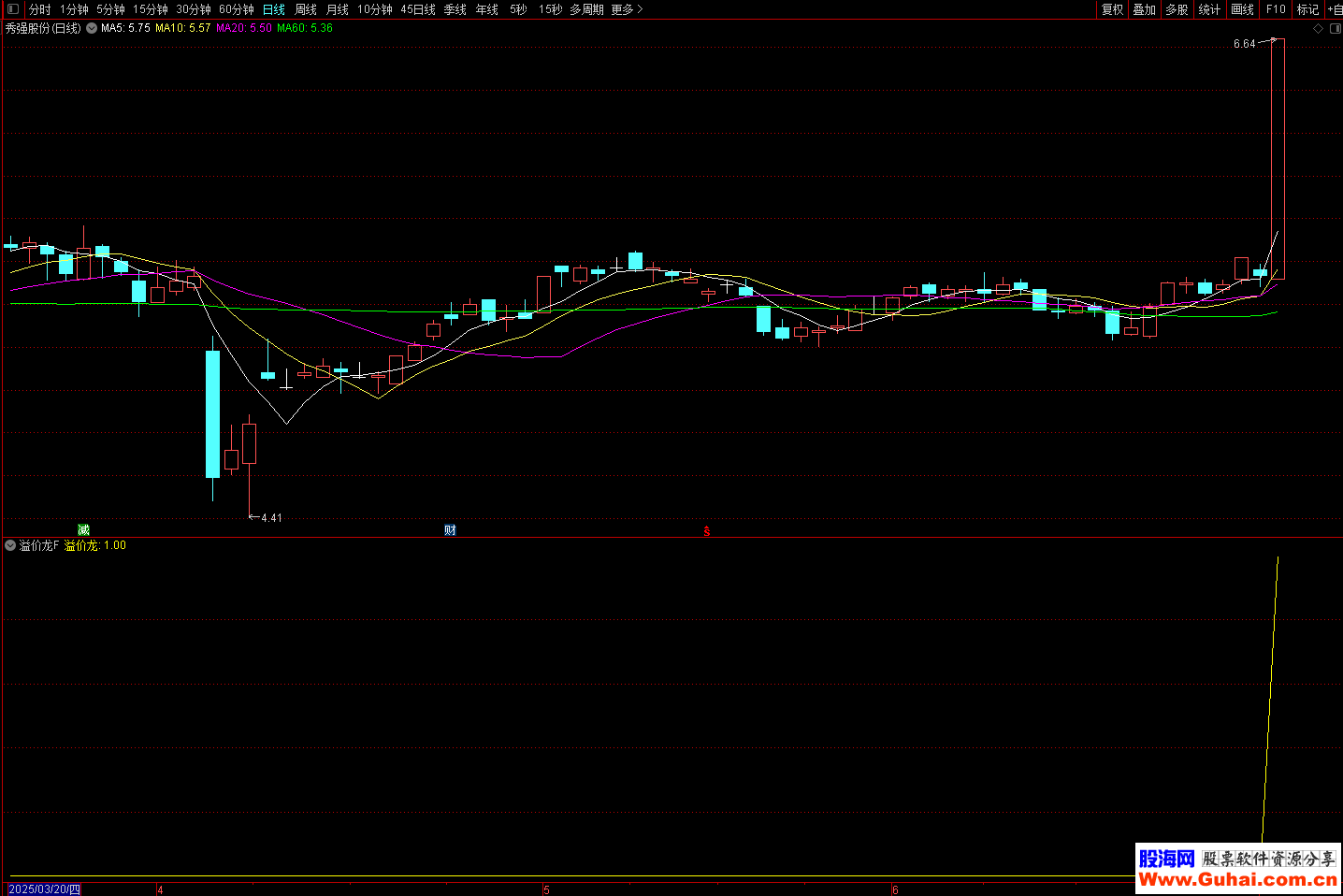The image size is (1343, 896).
Task: Click the 秀强股份(日线) stock title
Action: [43, 28]
